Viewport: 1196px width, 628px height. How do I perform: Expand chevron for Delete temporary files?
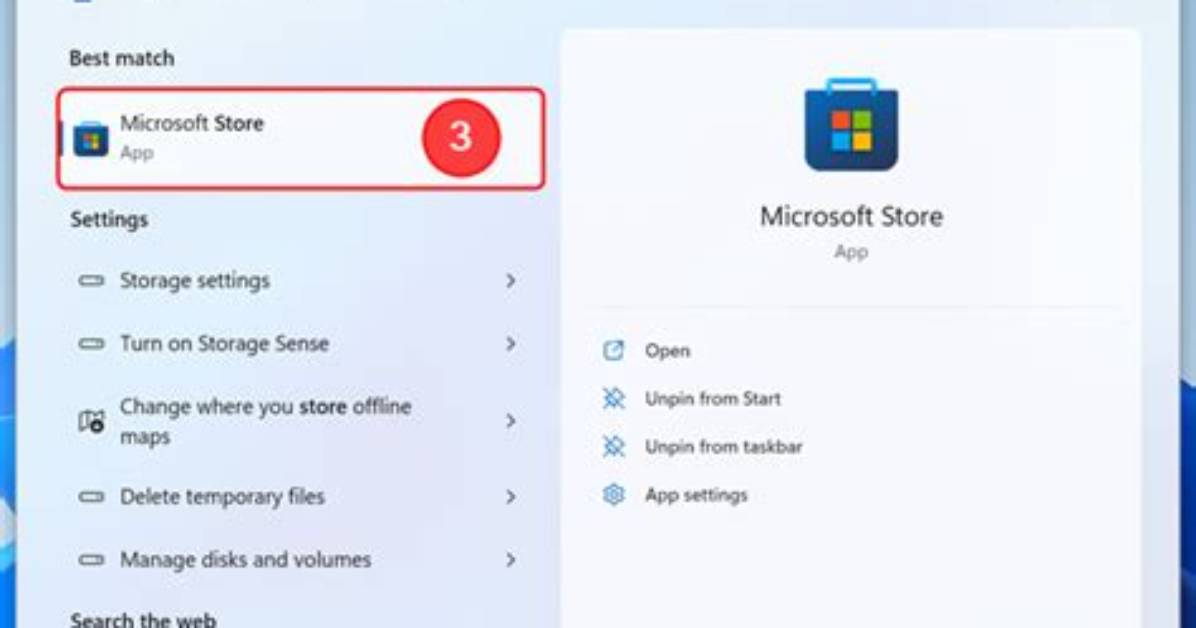[510, 497]
